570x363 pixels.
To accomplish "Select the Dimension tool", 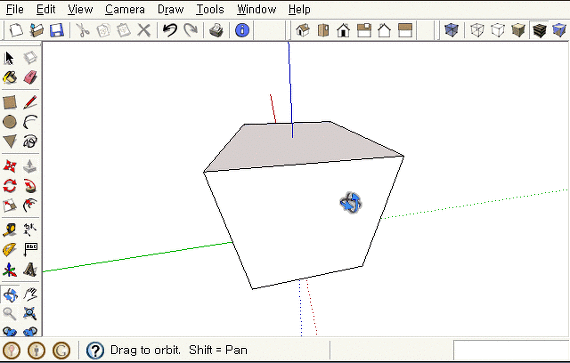I will [x=30, y=230].
